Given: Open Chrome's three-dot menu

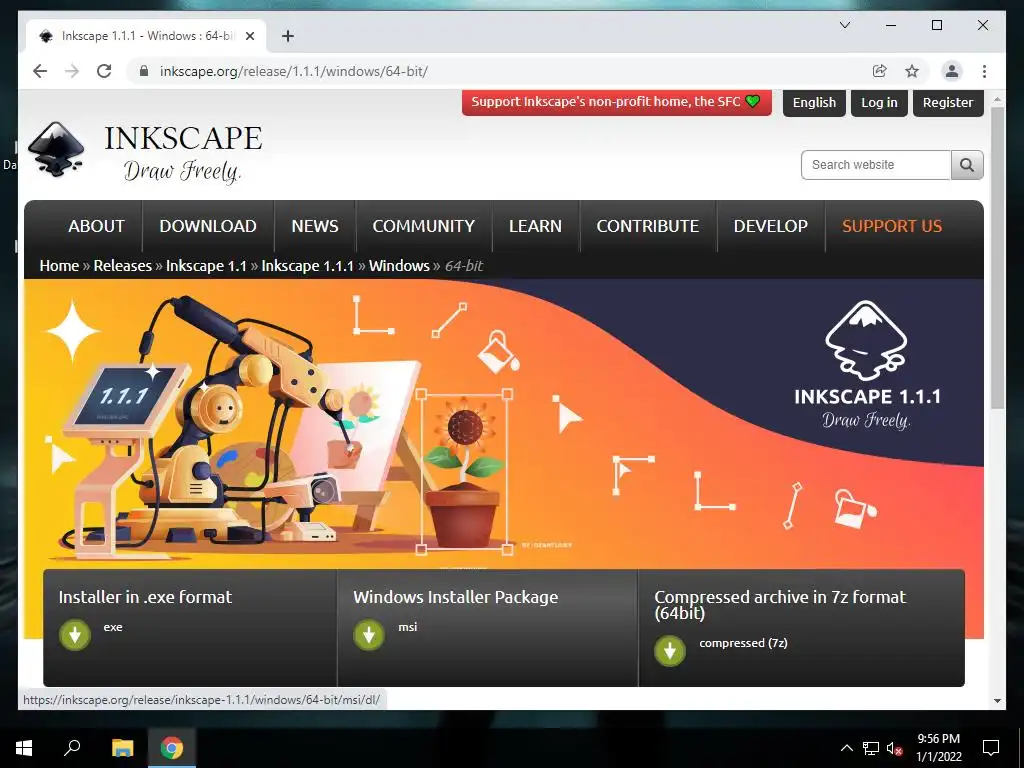Looking at the screenshot, I should tap(984, 71).
